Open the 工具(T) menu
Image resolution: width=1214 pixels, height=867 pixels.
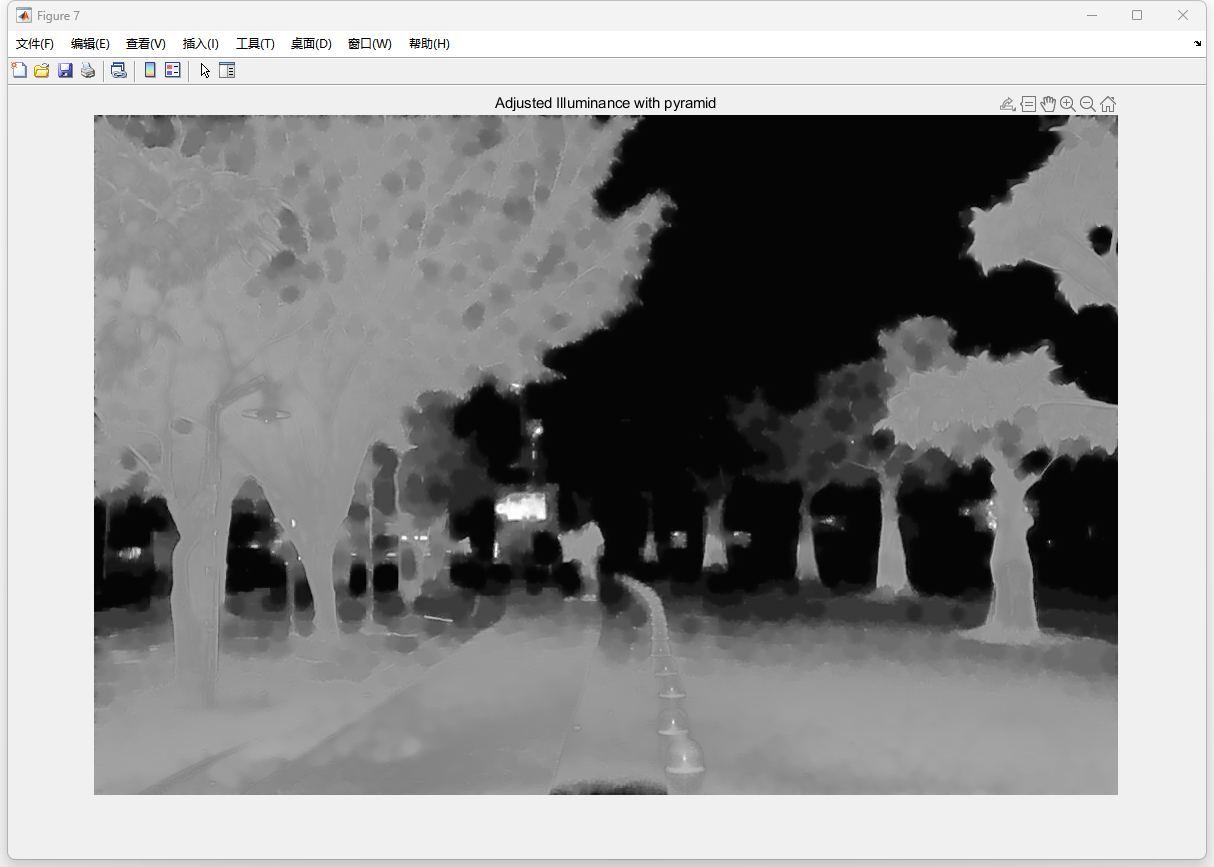tap(255, 44)
